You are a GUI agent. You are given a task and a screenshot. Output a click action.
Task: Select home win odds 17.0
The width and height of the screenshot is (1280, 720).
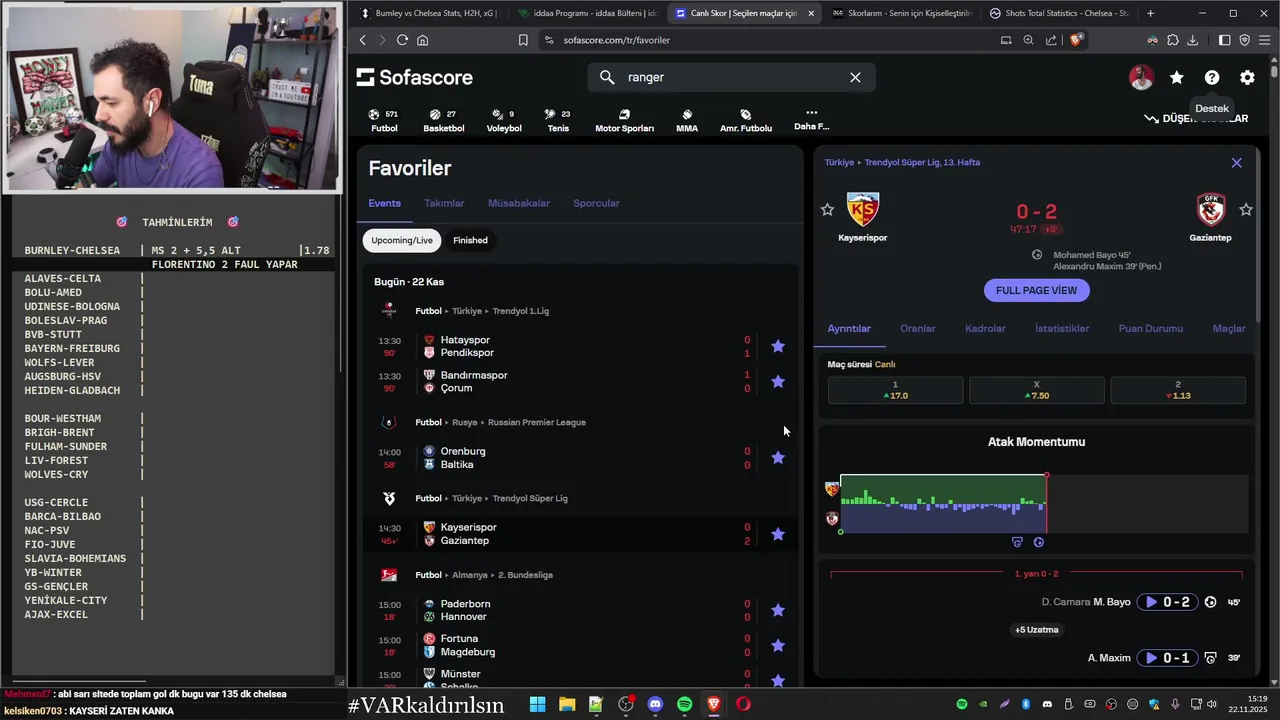coord(895,390)
